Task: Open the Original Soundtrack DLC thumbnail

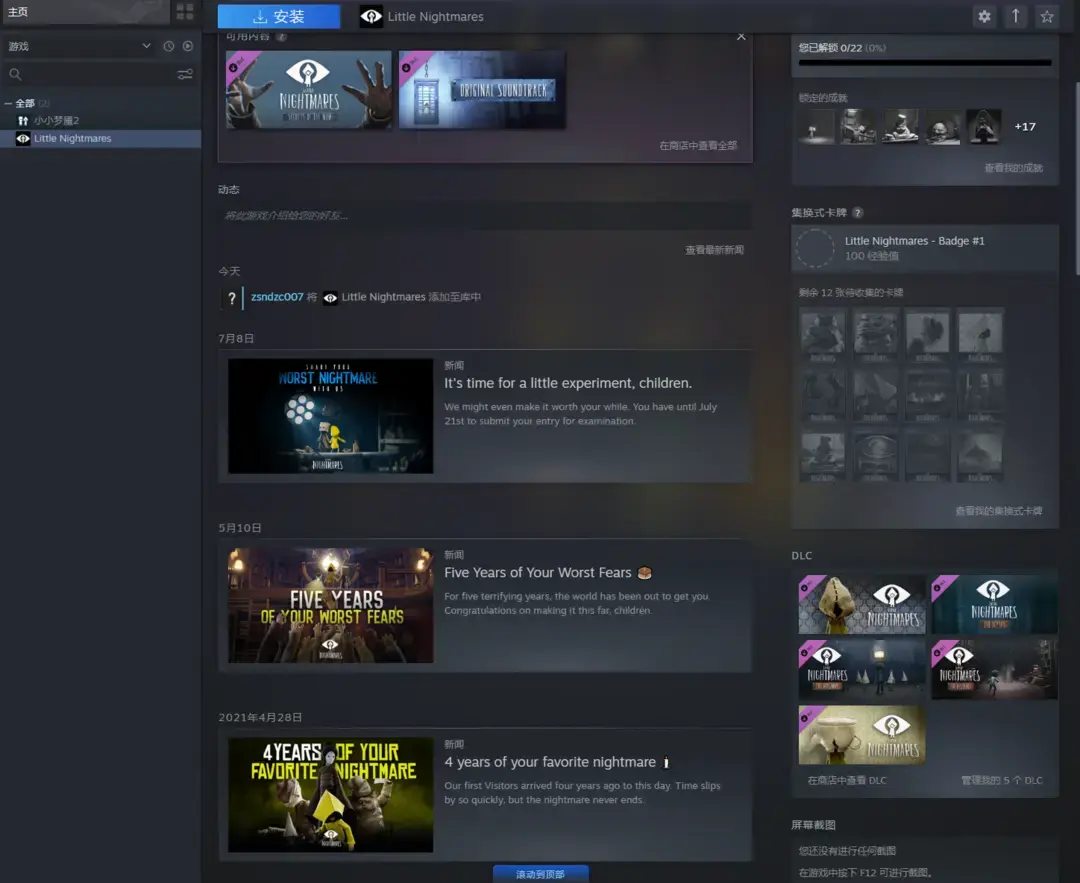Action: (482, 90)
